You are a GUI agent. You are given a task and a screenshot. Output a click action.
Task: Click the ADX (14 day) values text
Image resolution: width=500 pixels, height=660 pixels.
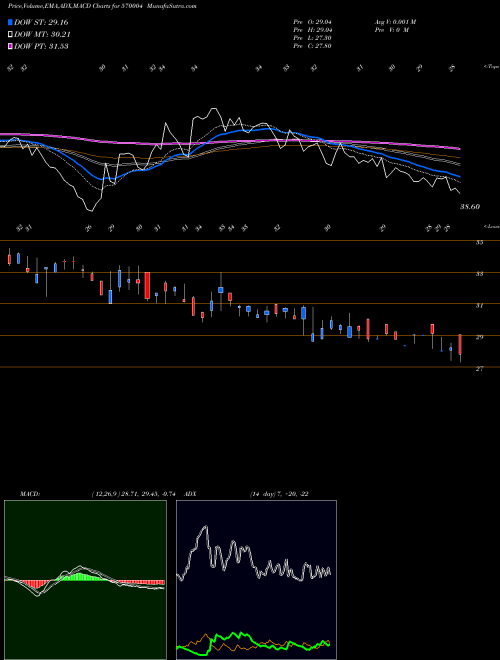point(279,494)
